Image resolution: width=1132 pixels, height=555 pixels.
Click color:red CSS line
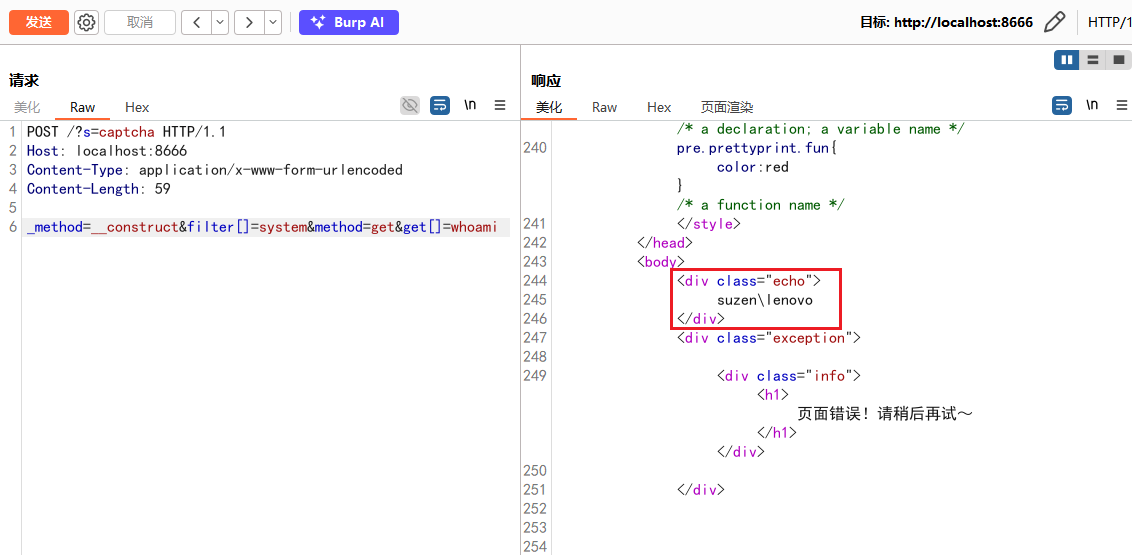pos(752,167)
